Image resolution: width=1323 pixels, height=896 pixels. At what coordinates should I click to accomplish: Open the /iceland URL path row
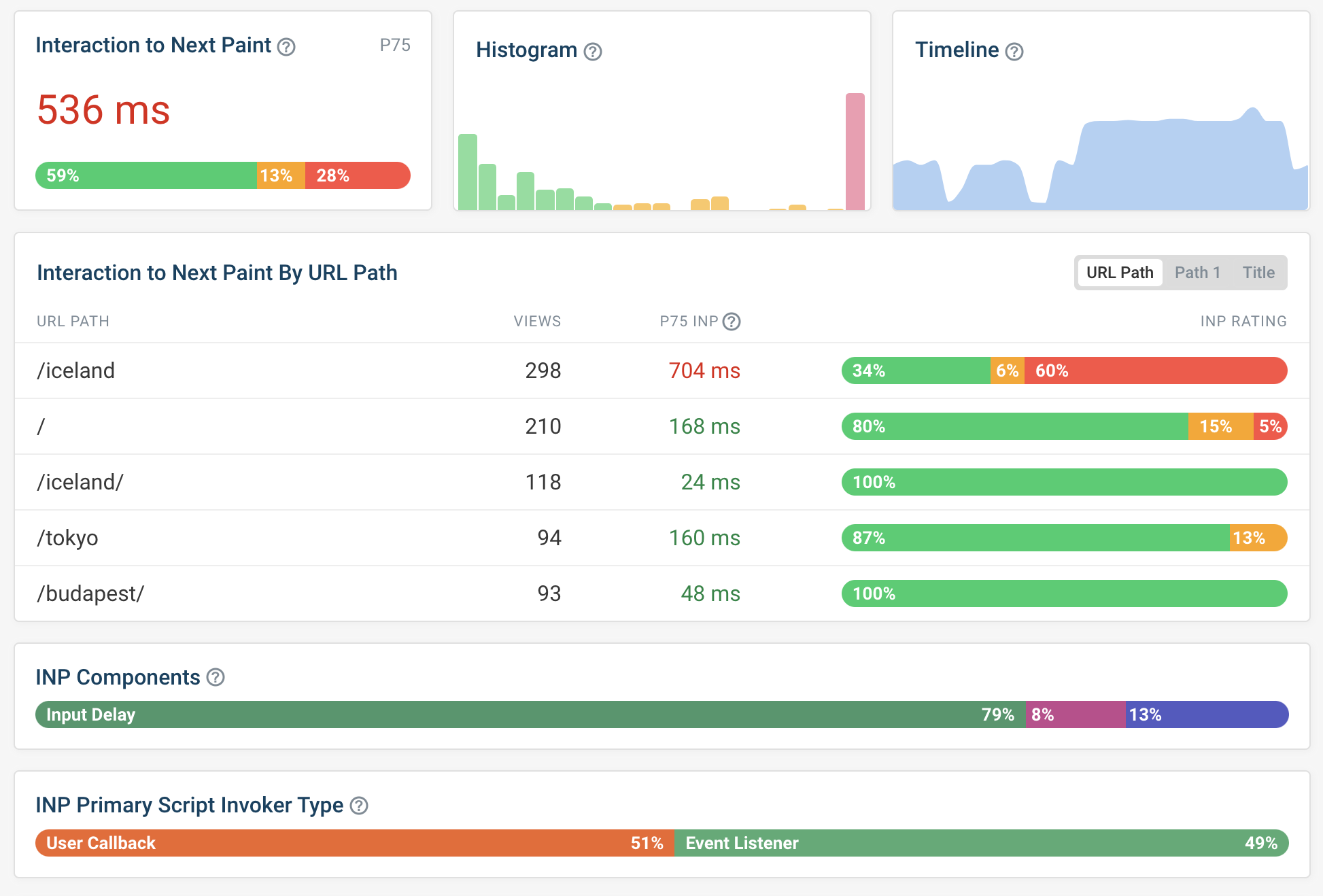(662, 371)
